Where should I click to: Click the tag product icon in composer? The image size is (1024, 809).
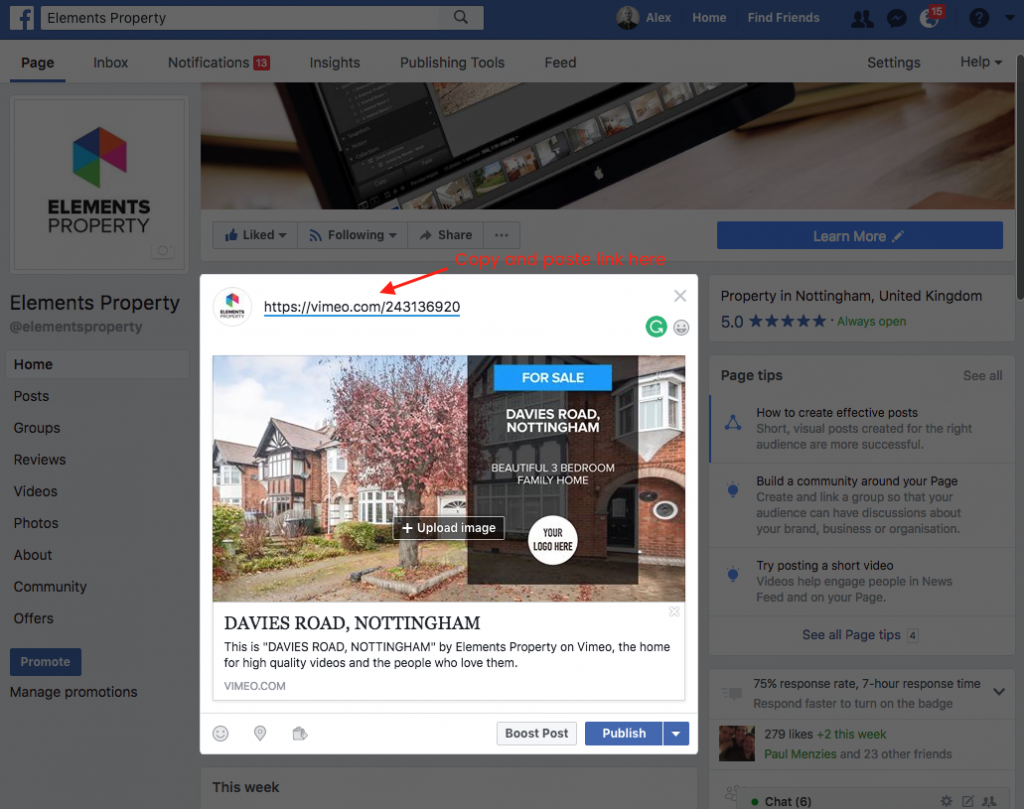(300, 733)
